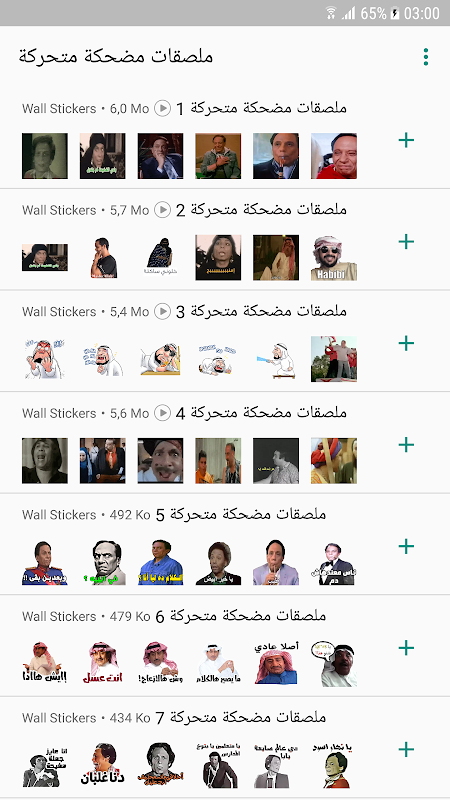This screenshot has width=450, height=800.
Task: Tap the Wall Stickers 5,4 Mo label
Action: (x=85, y=312)
